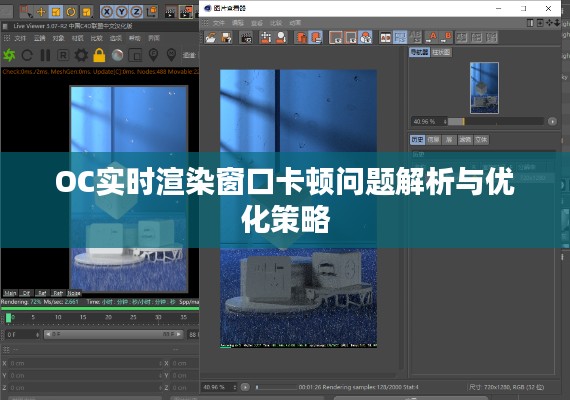The width and height of the screenshot is (570, 400).
Task: Click the open image icon in Picture Viewer
Action: [211, 37]
